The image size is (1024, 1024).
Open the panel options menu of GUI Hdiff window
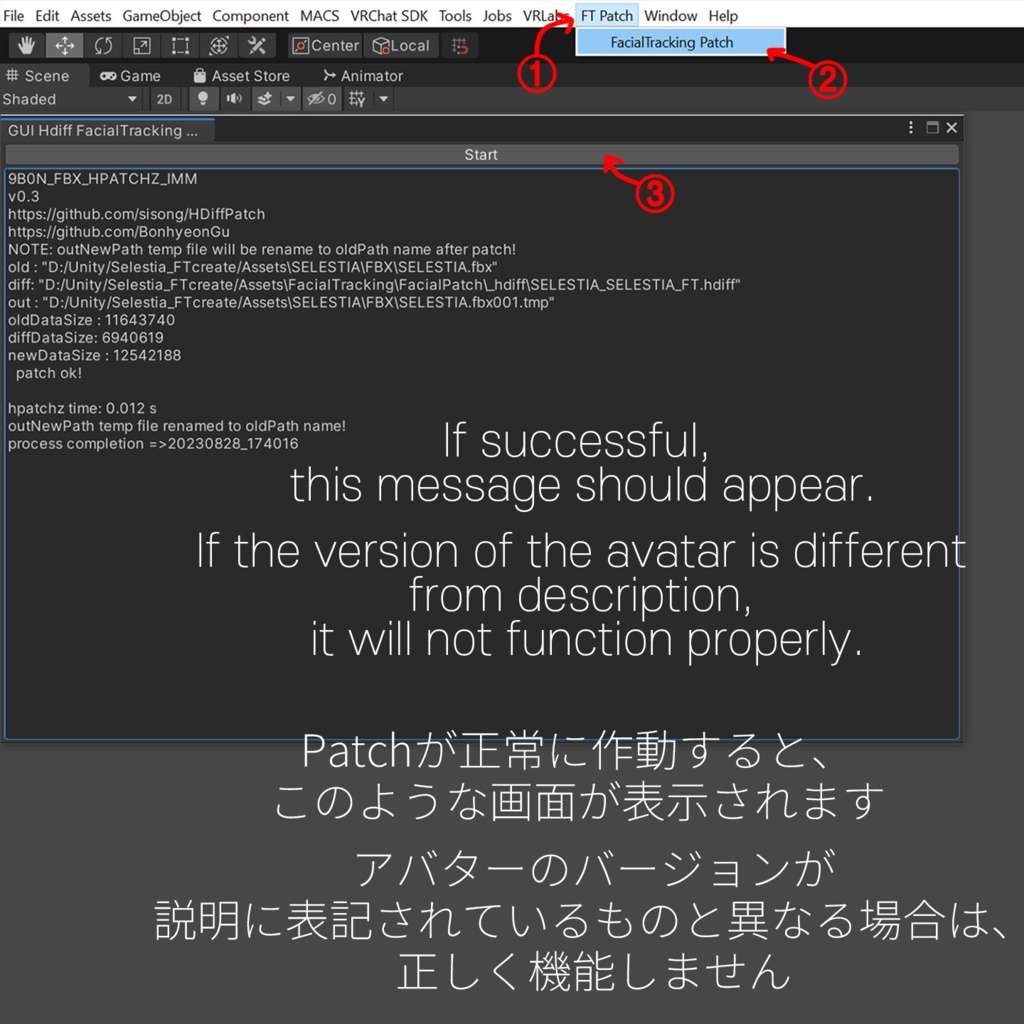910,128
